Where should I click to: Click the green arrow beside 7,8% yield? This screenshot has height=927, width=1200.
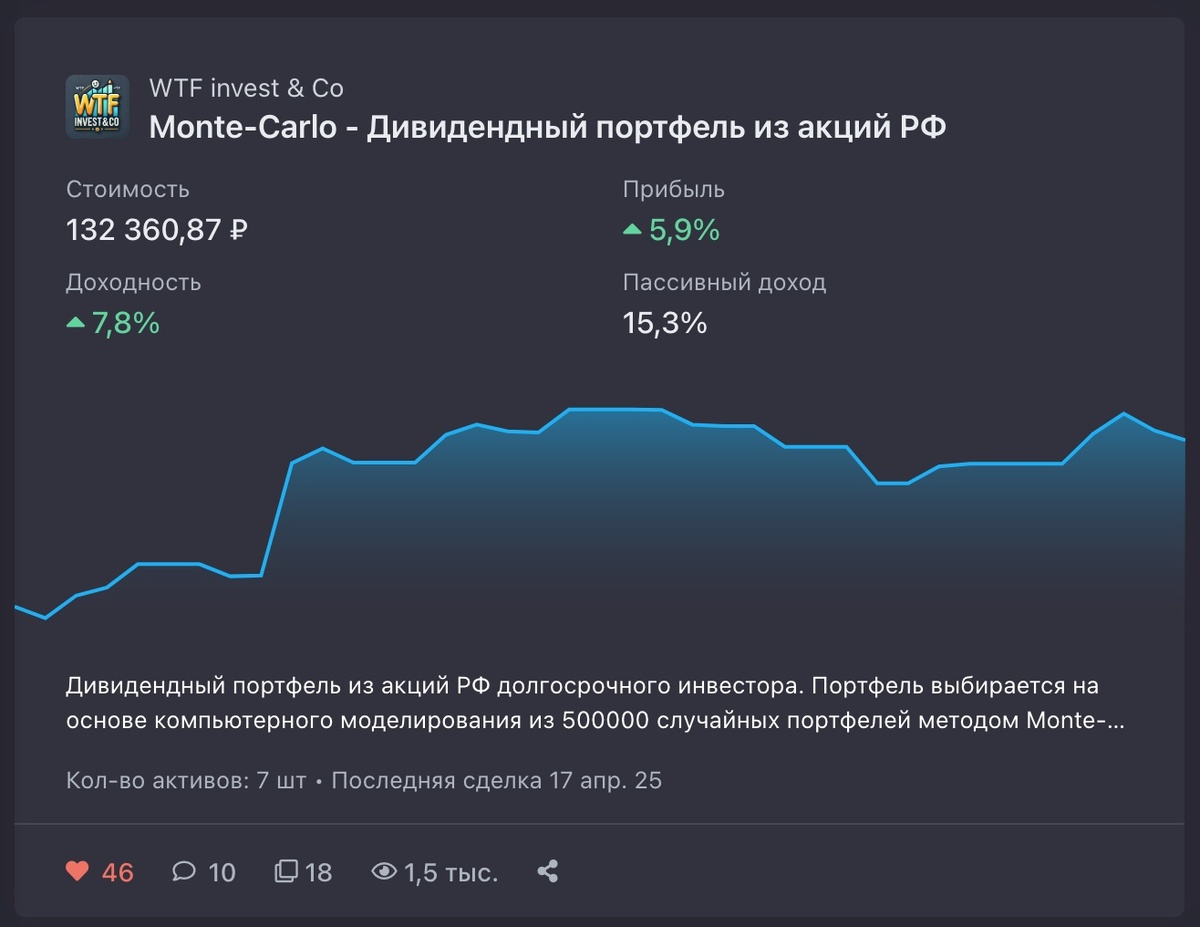tap(77, 323)
